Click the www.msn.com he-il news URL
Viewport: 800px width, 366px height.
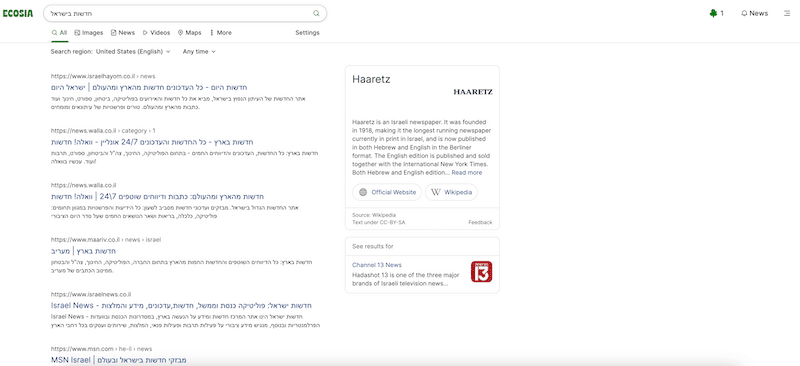coord(102,349)
